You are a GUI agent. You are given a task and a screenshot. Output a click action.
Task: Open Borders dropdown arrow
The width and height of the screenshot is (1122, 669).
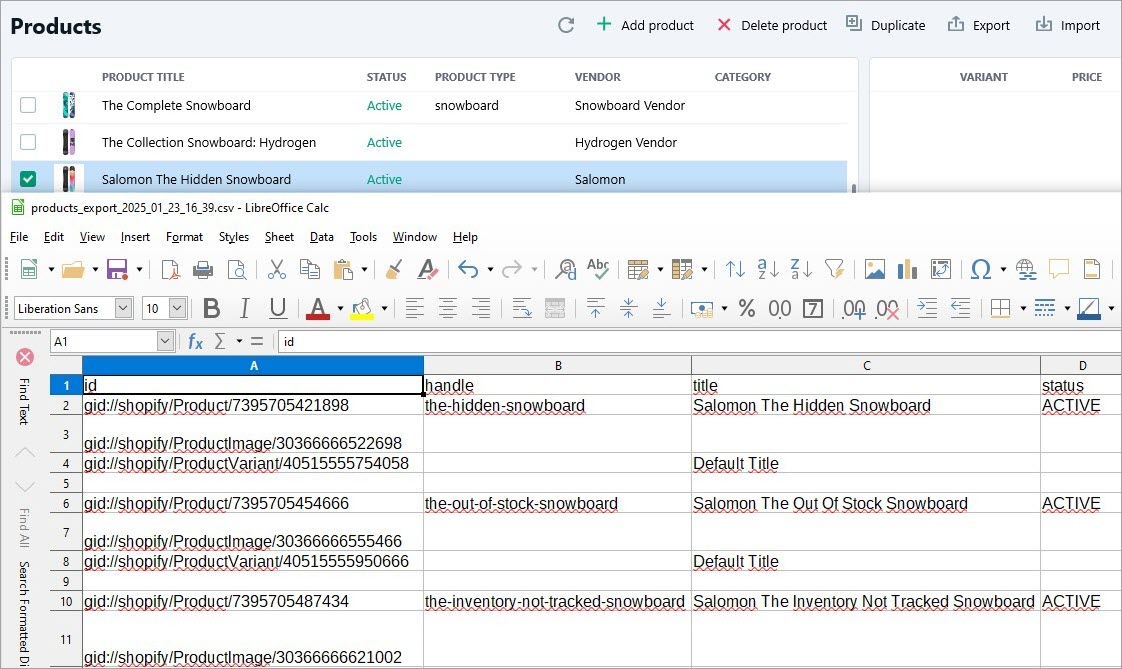[x=1023, y=308]
